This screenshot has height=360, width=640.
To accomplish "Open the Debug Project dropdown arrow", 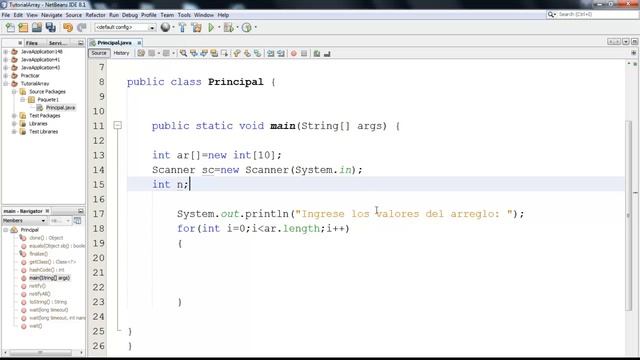I will (x=237, y=27).
